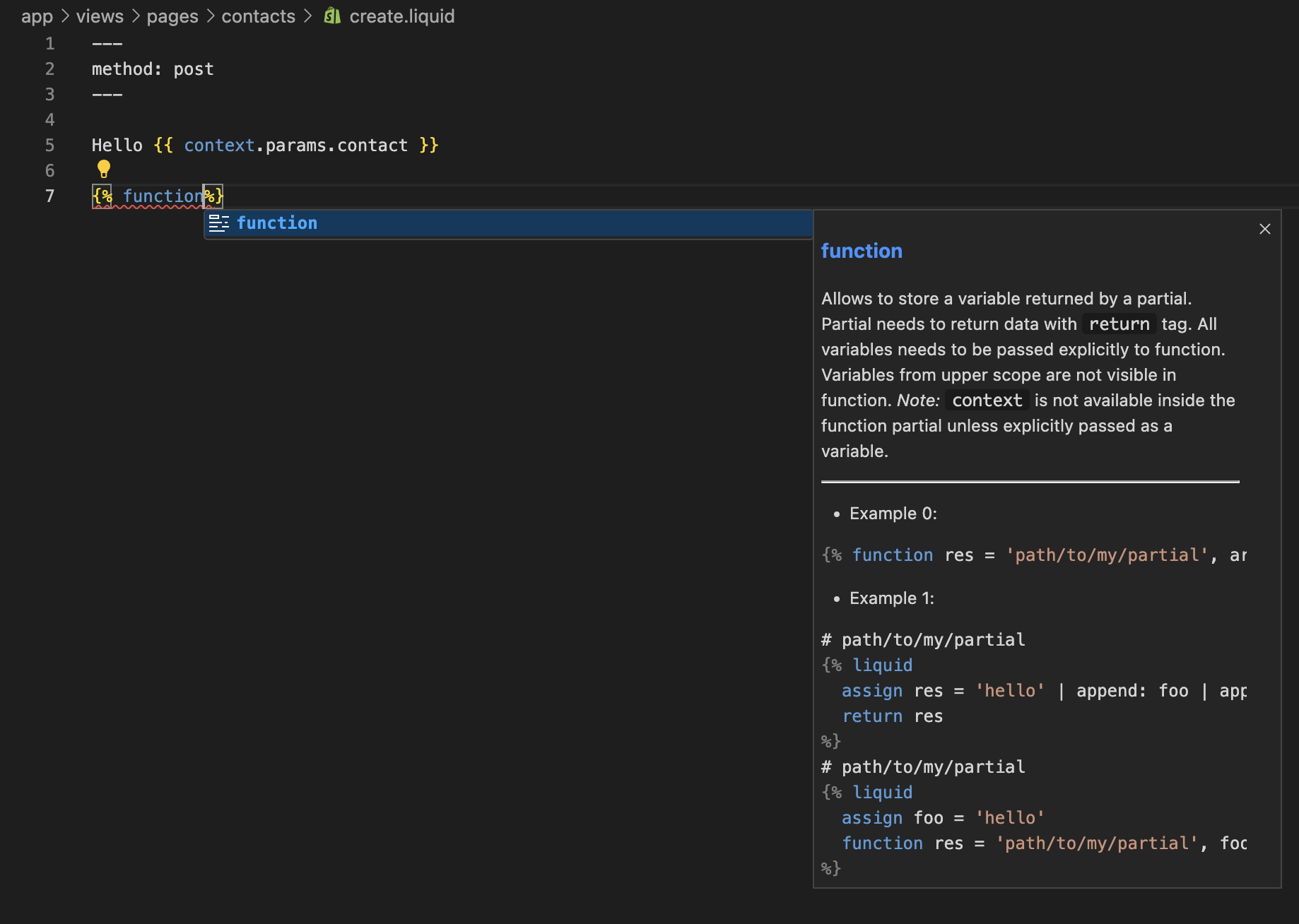Dismiss the documentation panel with the X icon
Screen dimensions: 1299x924
(1264, 229)
